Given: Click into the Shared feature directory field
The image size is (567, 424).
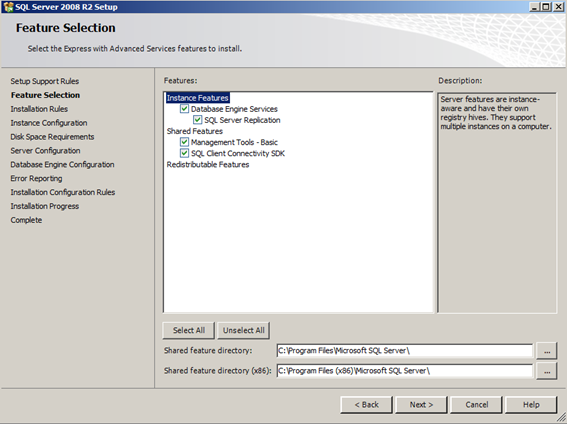Looking at the screenshot, I should click(405, 351).
